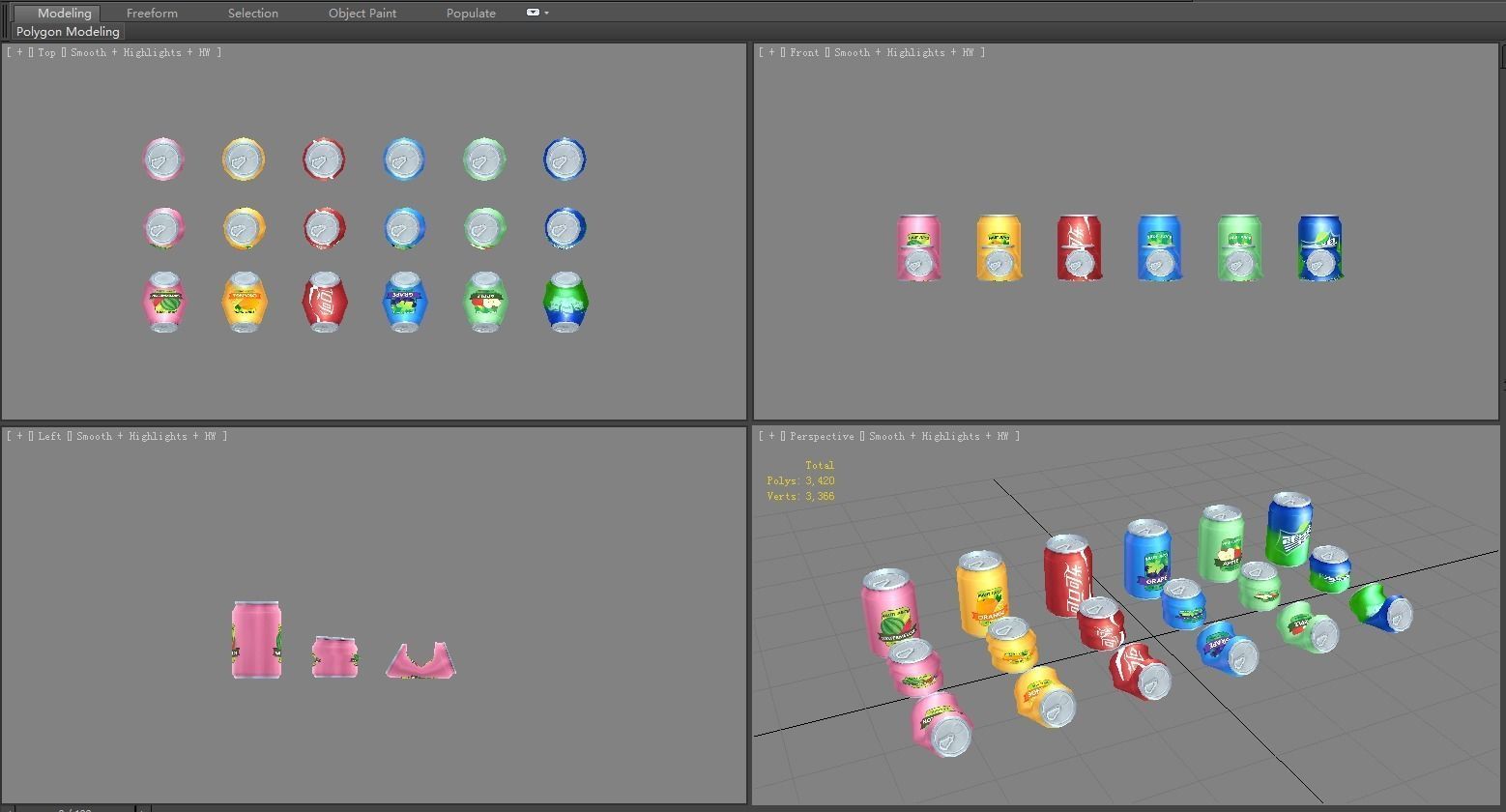The height and width of the screenshot is (812, 1506).
Task: Select flattened watermelon can in Top viewport
Action: point(164,303)
